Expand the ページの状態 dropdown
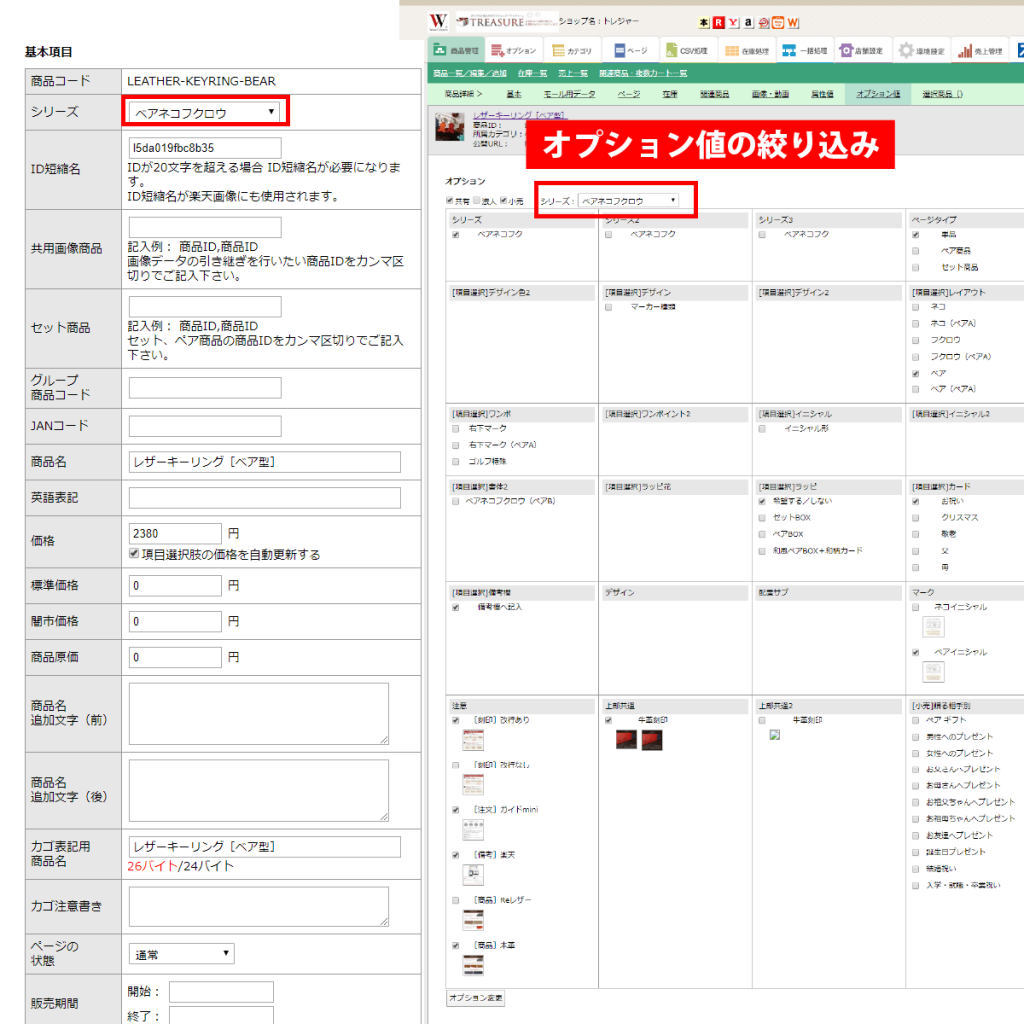 click(x=181, y=954)
